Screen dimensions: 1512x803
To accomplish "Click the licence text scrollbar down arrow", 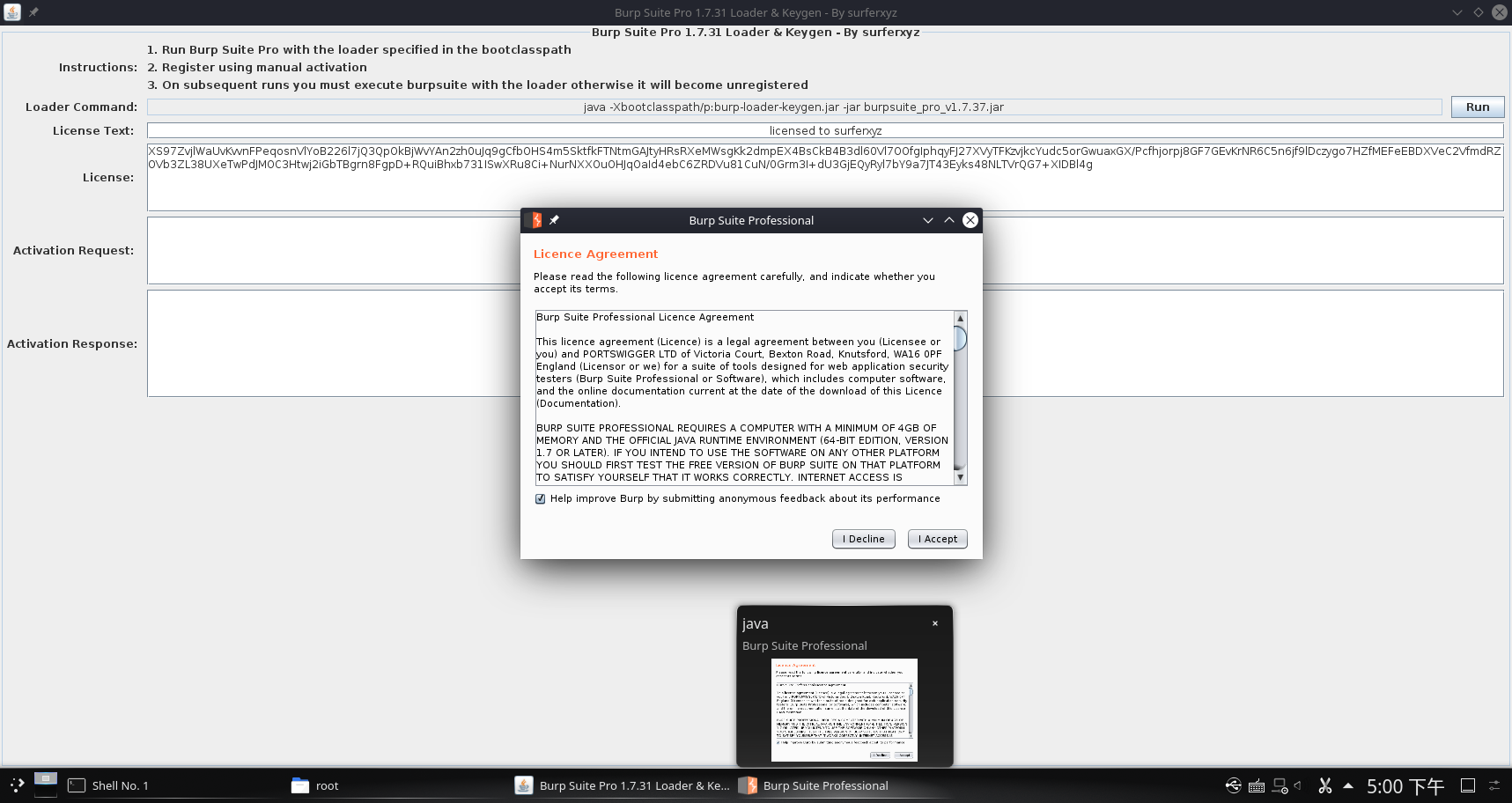I will [960, 477].
